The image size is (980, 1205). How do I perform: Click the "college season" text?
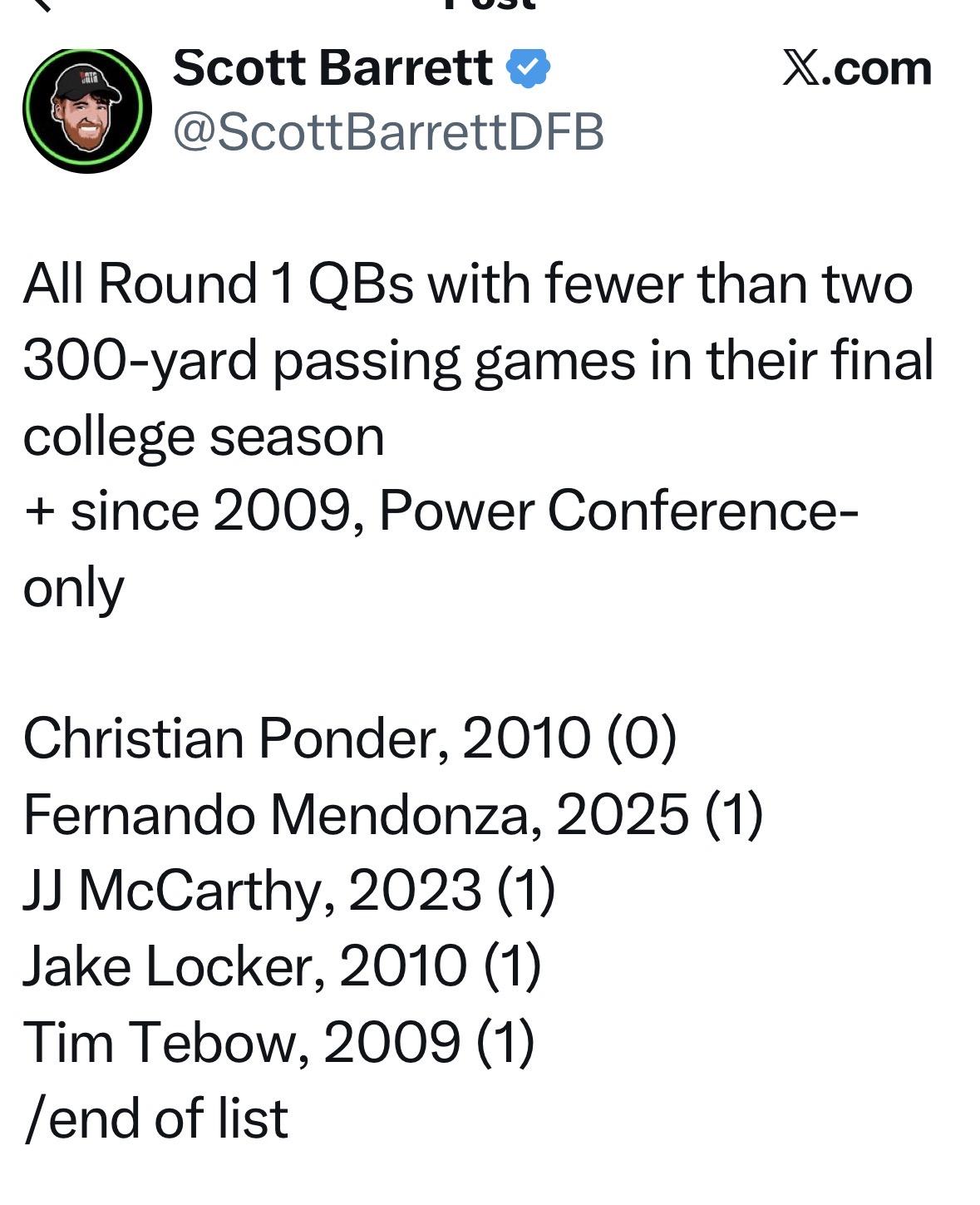pyautogui.click(x=204, y=437)
